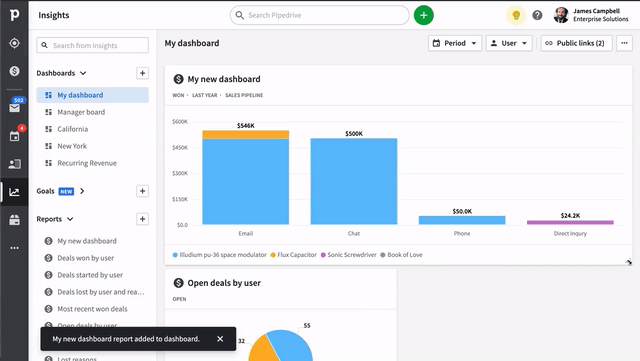
Task: Click the Phone bar in the chart
Action: coord(462,220)
